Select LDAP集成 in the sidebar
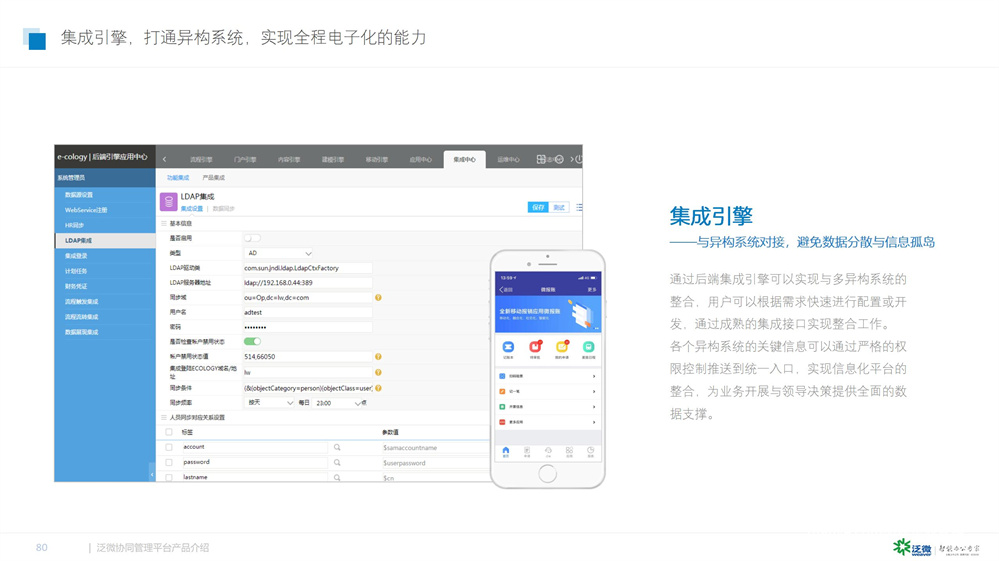Screen dimensions: 999x561 coord(104,241)
